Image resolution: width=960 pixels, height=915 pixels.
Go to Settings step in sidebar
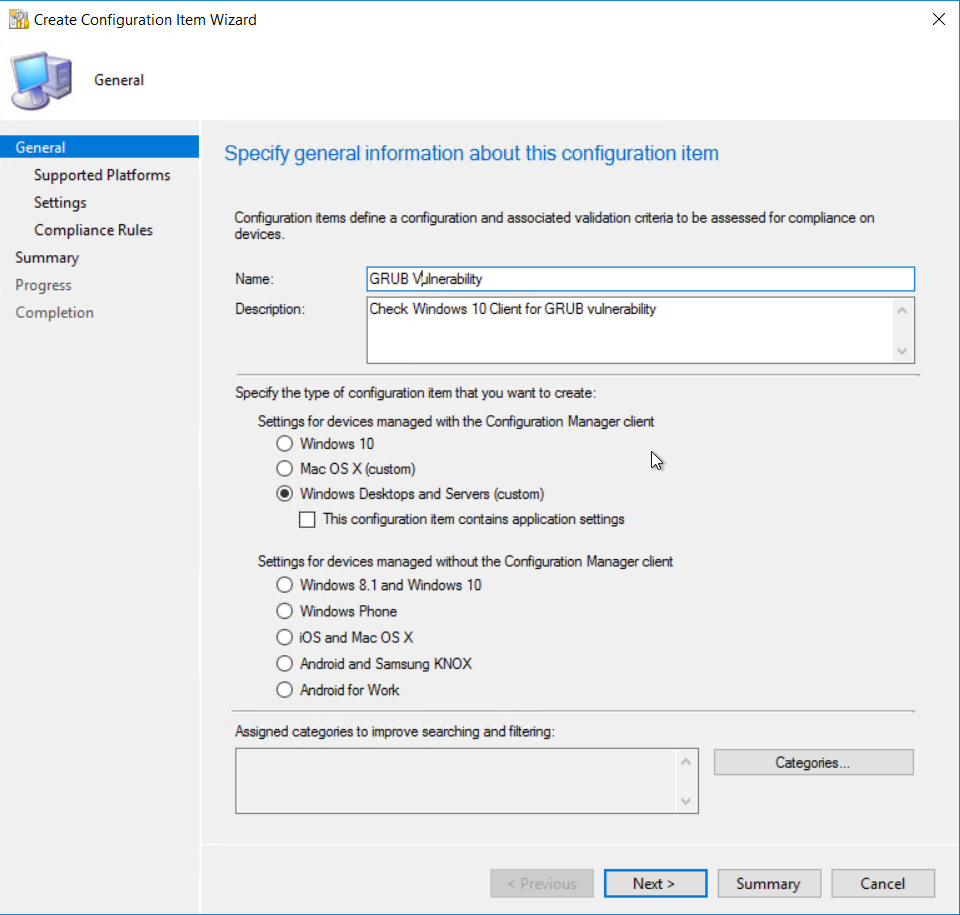[x=60, y=202]
